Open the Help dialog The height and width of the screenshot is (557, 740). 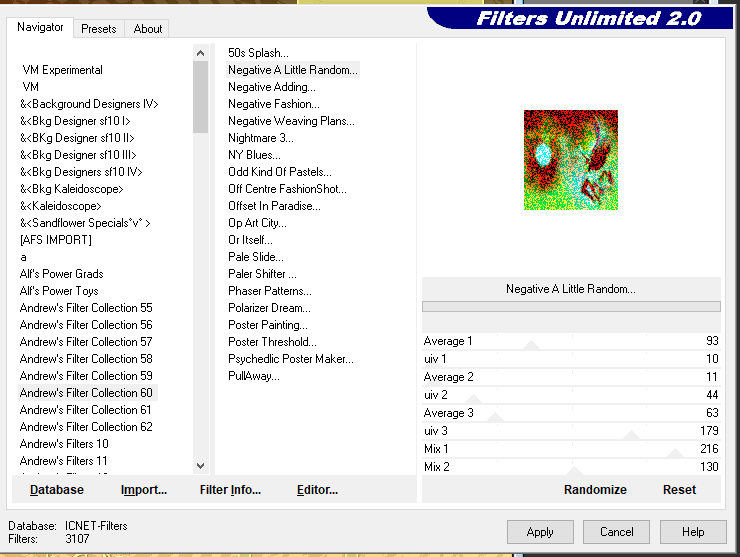point(693,531)
